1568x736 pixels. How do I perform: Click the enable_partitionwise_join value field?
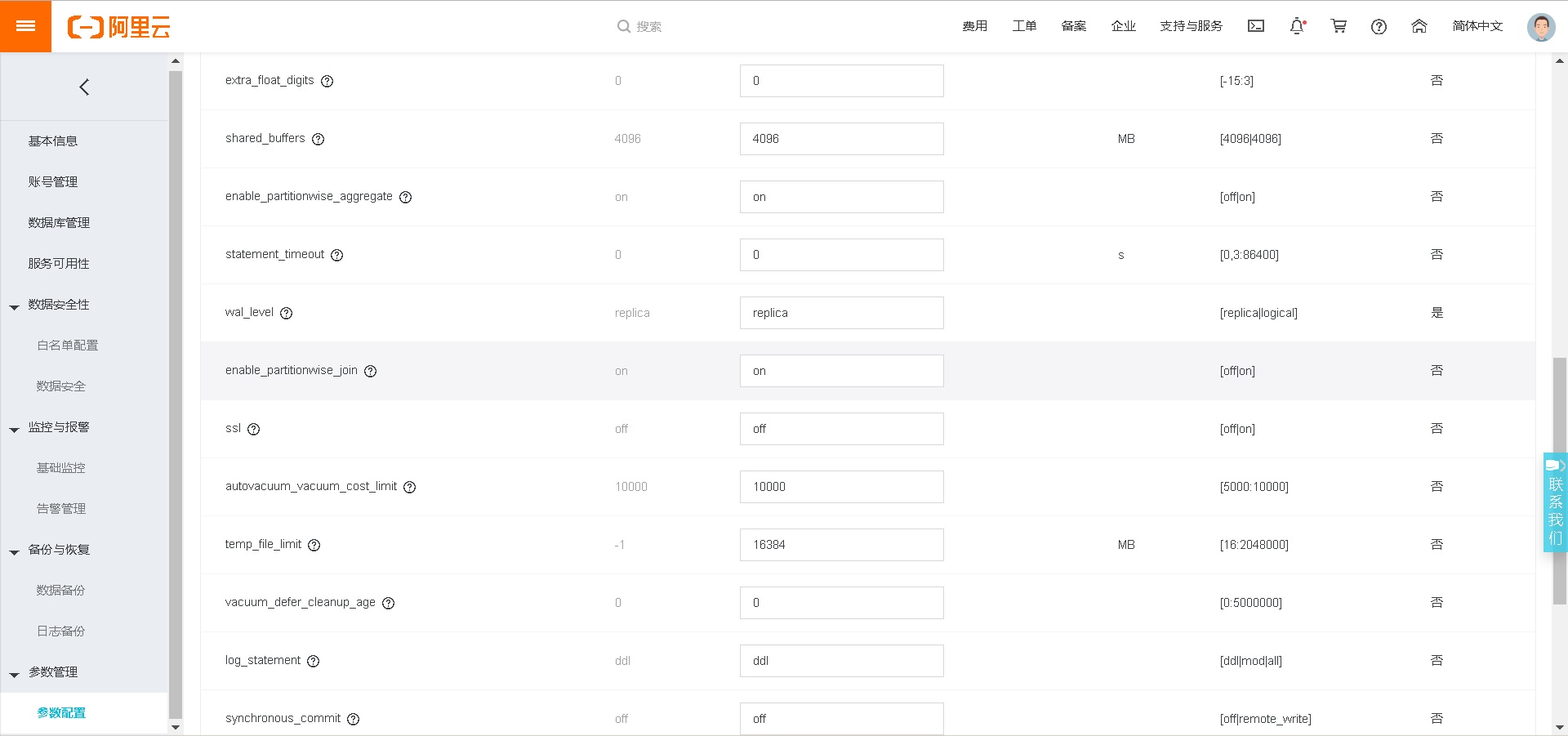842,371
